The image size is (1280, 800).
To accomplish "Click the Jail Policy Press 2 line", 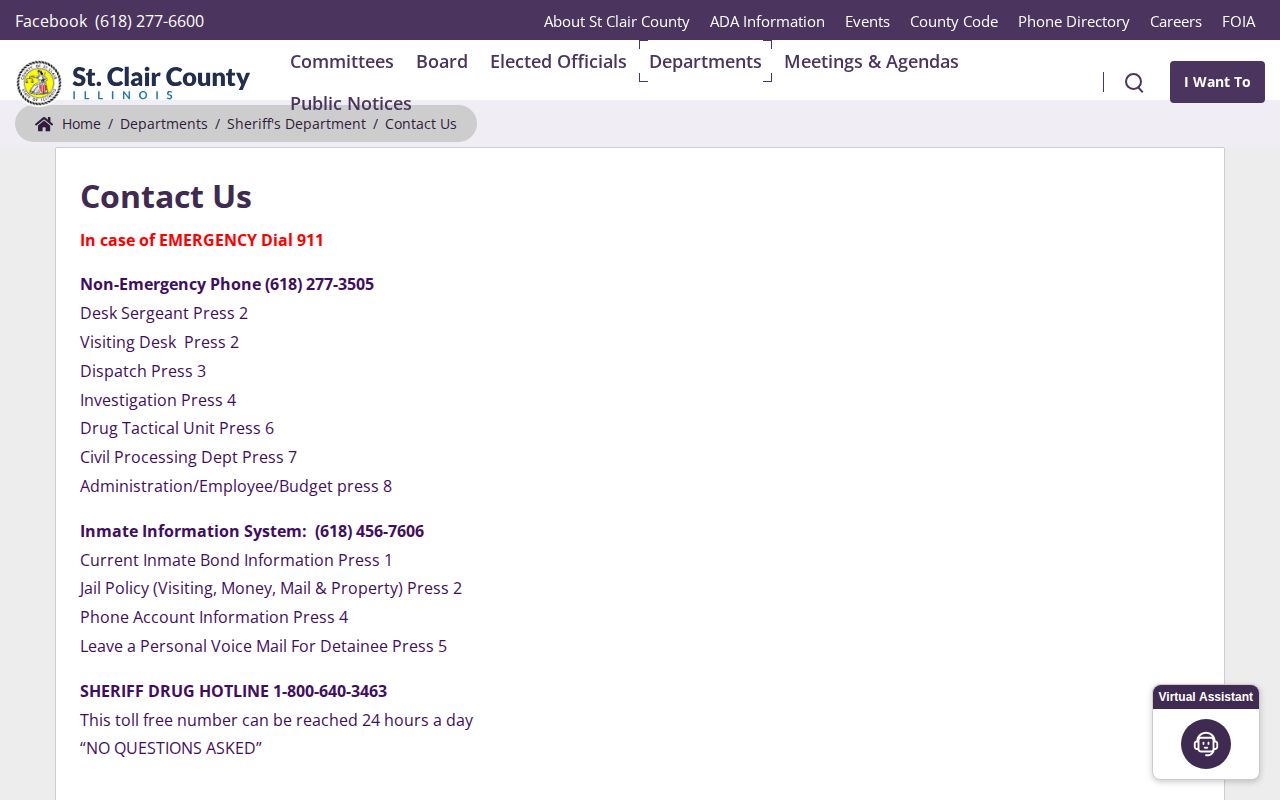I will click(271, 588).
